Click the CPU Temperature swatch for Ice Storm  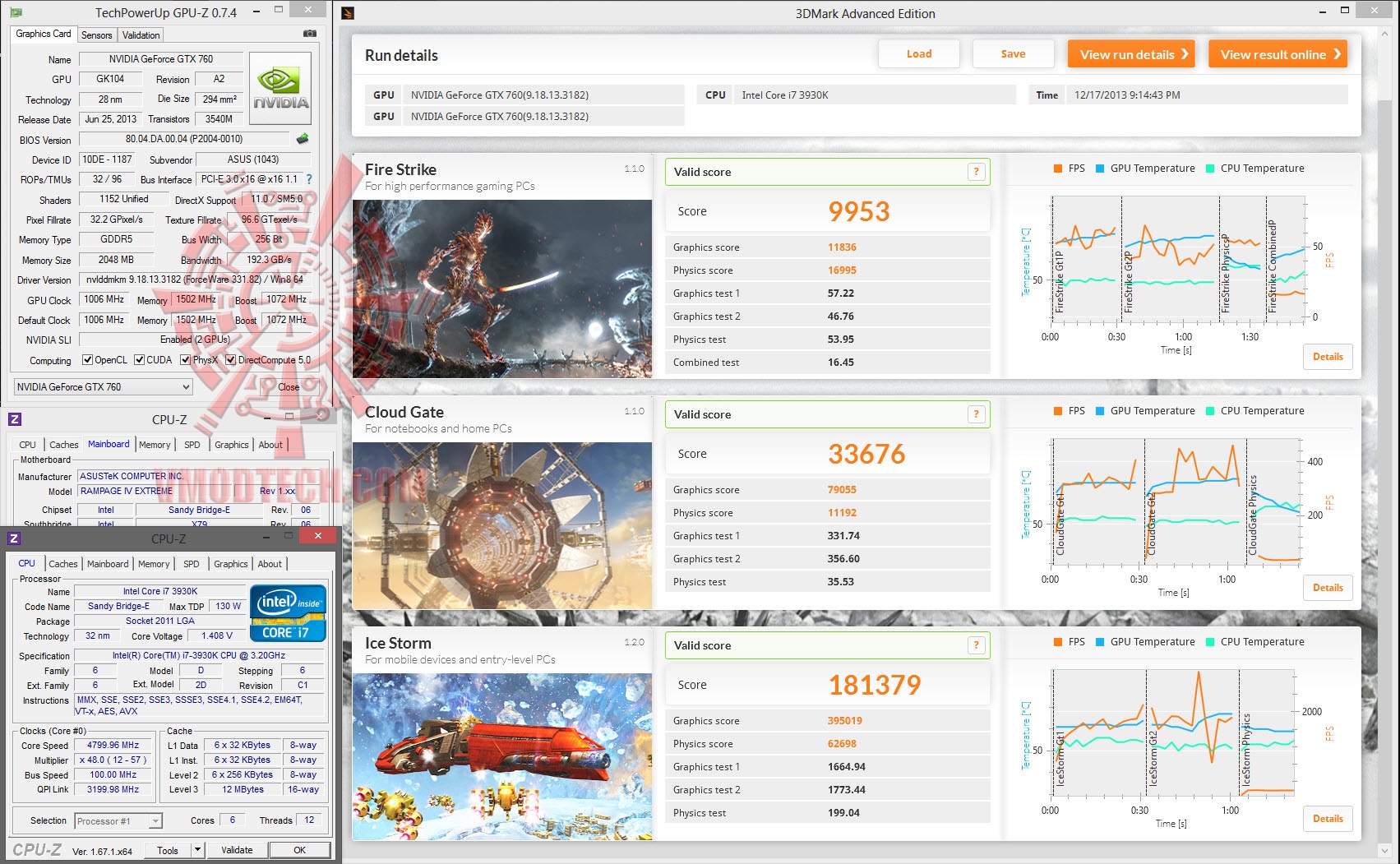[1210, 642]
